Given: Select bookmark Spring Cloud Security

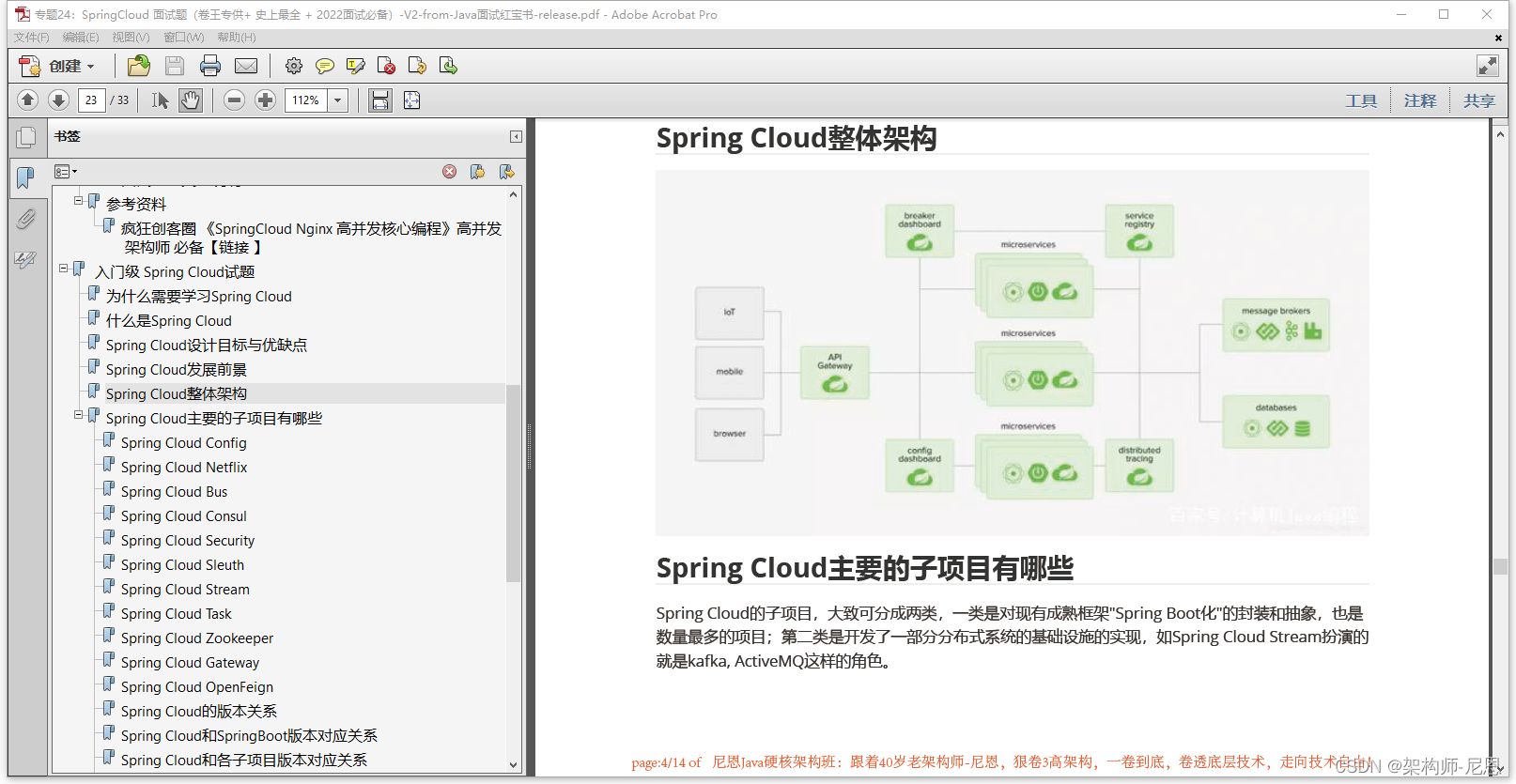Looking at the screenshot, I should coord(188,541).
